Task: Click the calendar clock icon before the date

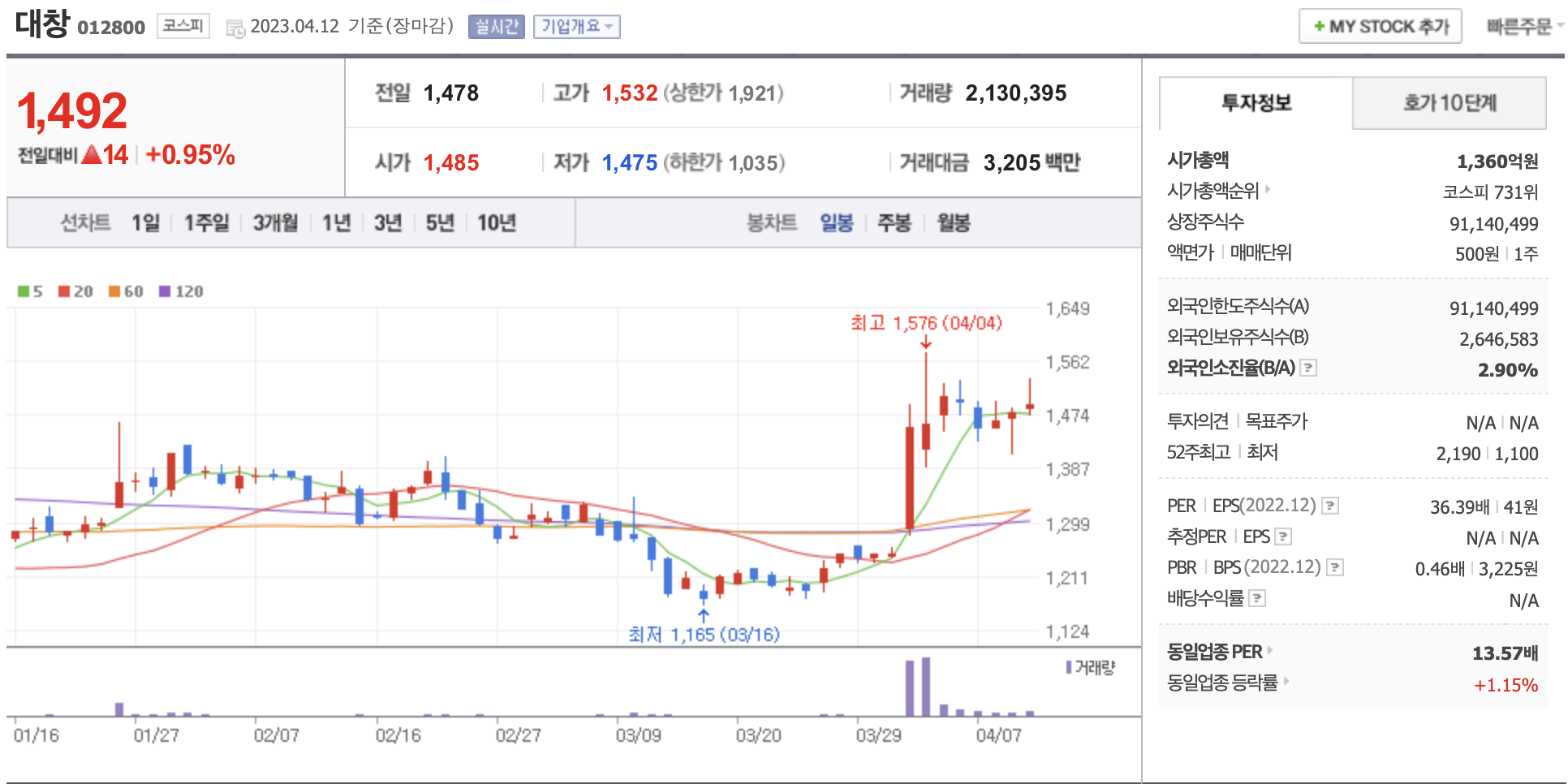Action: pyautogui.click(x=235, y=28)
